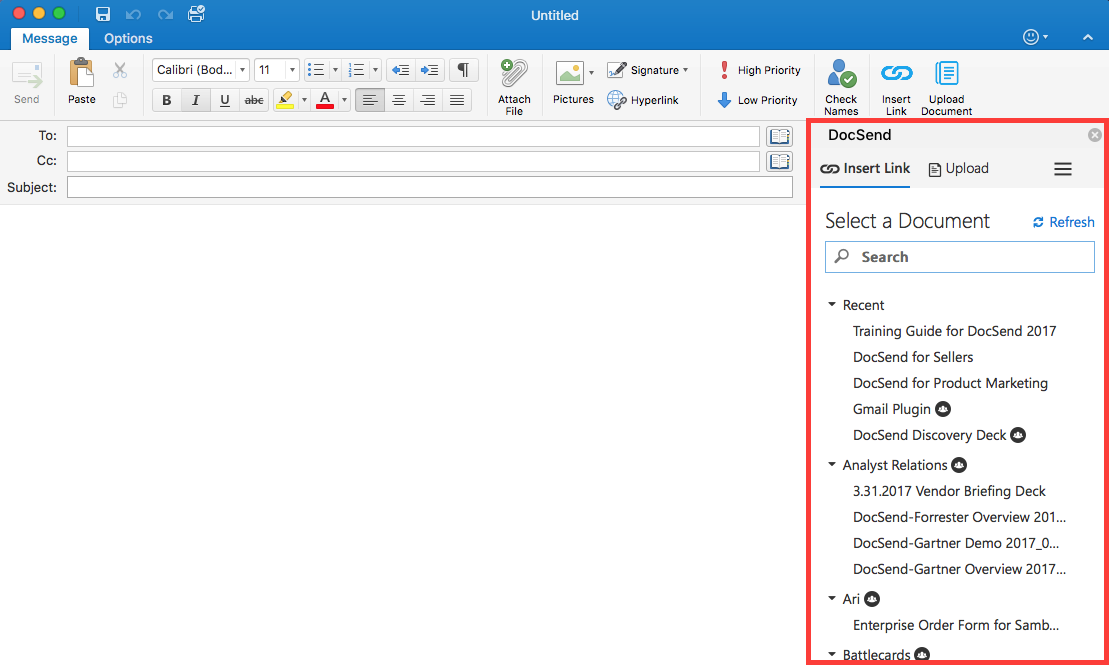Mark message as High Priority
1109x665 pixels.
tap(759, 70)
